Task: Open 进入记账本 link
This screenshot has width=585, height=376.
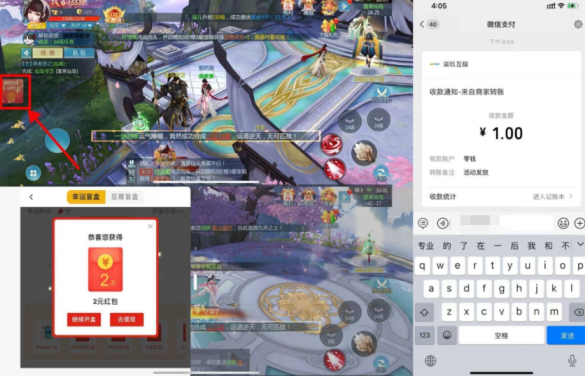Action: (x=552, y=197)
